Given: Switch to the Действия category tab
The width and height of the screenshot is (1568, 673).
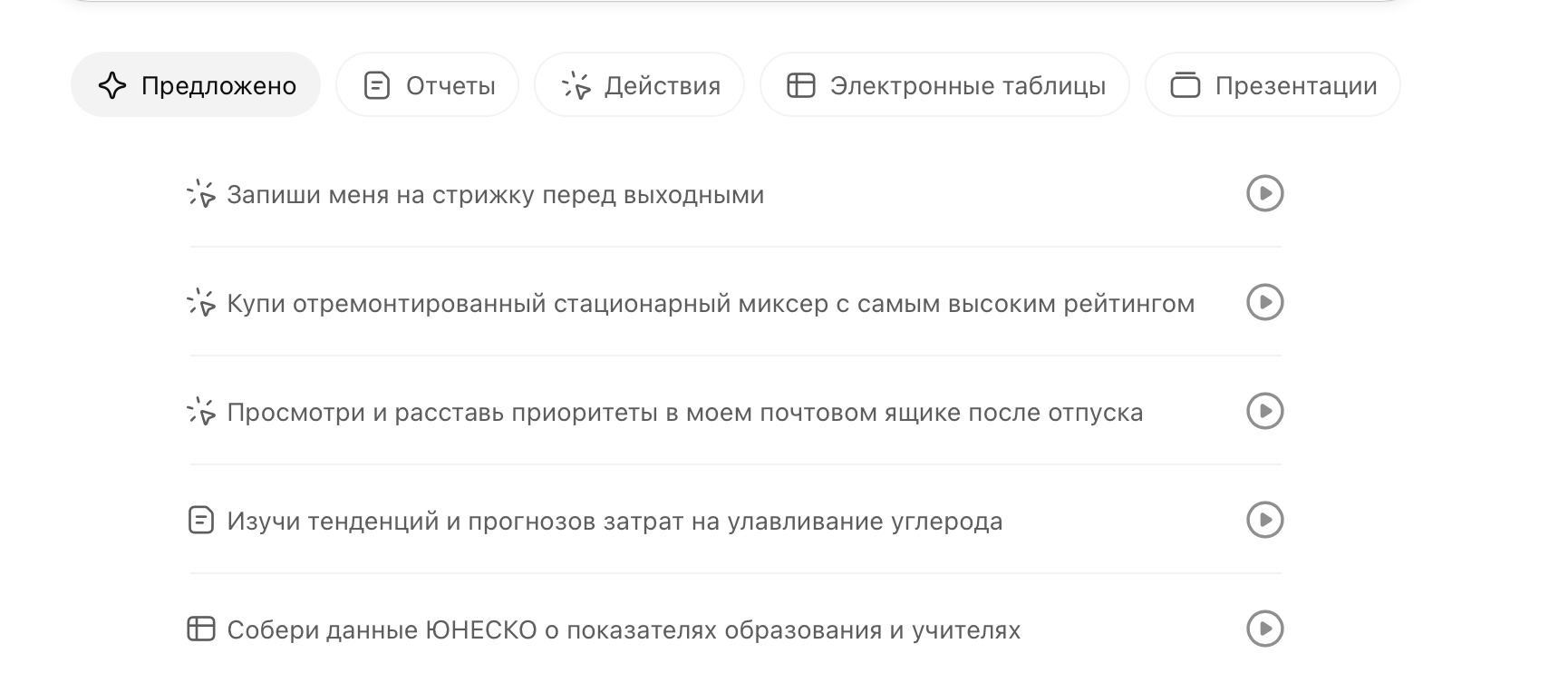Looking at the screenshot, I should [x=639, y=85].
